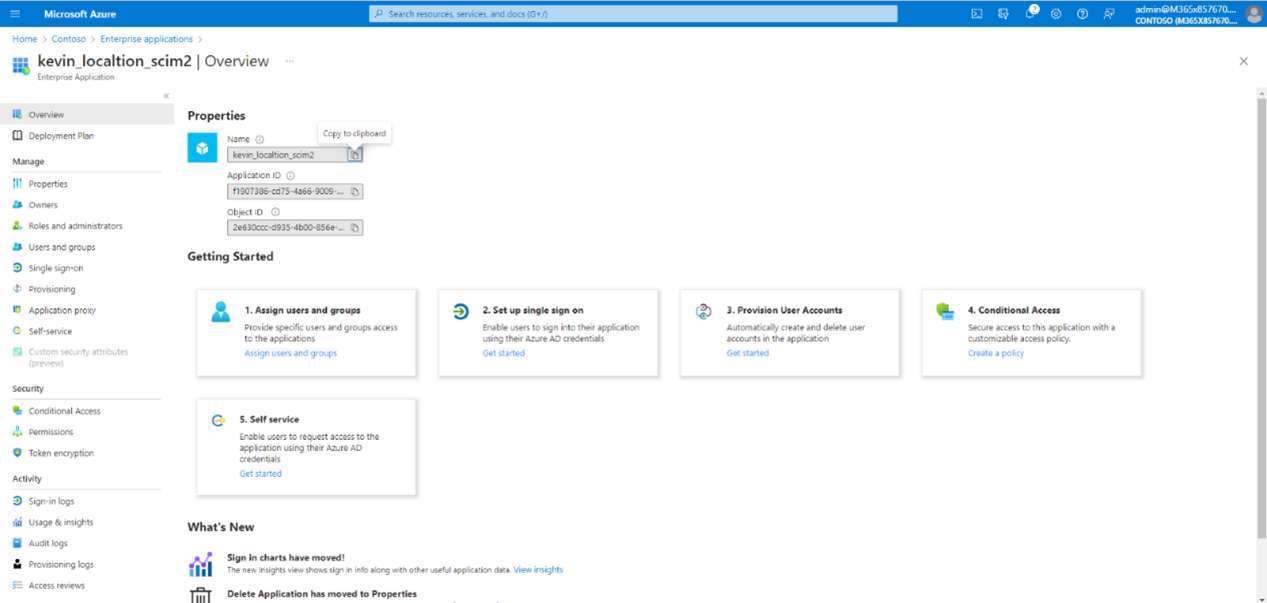This screenshot has height=603, width=1267.
Task: Go to Home breadcrumb
Action: tap(24, 39)
